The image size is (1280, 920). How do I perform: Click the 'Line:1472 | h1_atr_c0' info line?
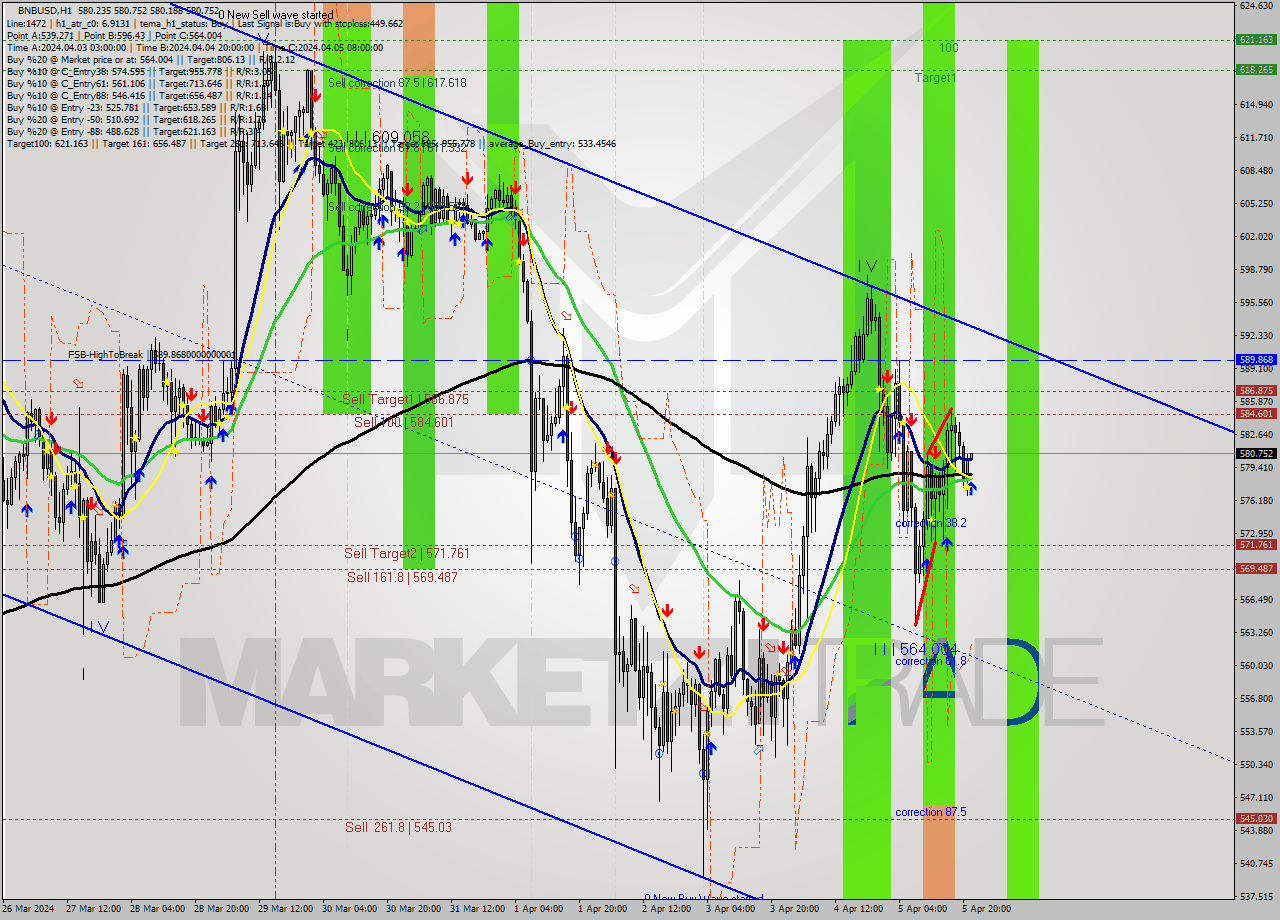click(x=204, y=23)
